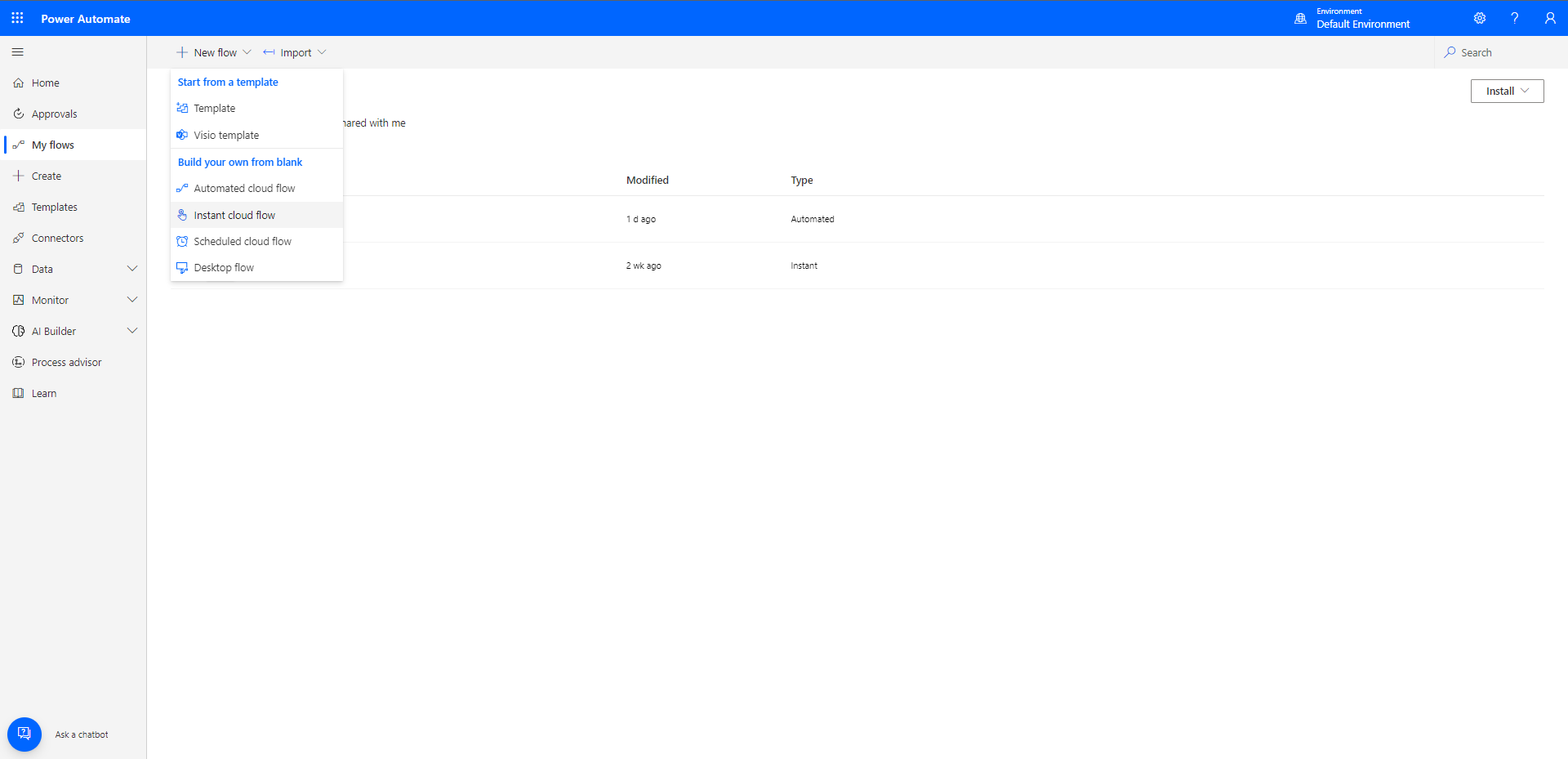Open the Help question mark icon
1568x759 pixels.
pos(1514,18)
